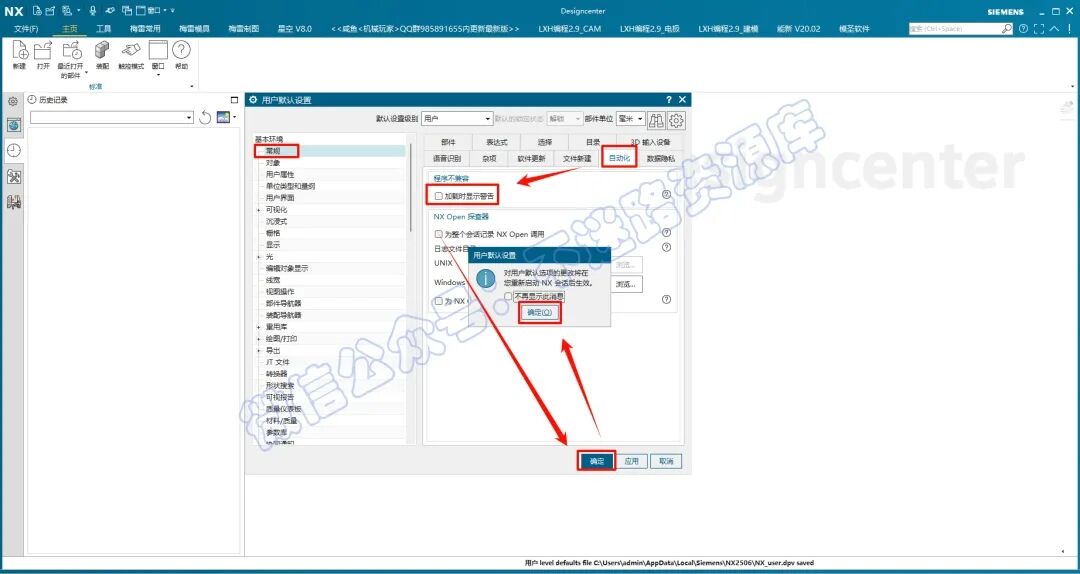Select 常规 in the settings tree
1080x574 pixels.
pyautogui.click(x=274, y=150)
